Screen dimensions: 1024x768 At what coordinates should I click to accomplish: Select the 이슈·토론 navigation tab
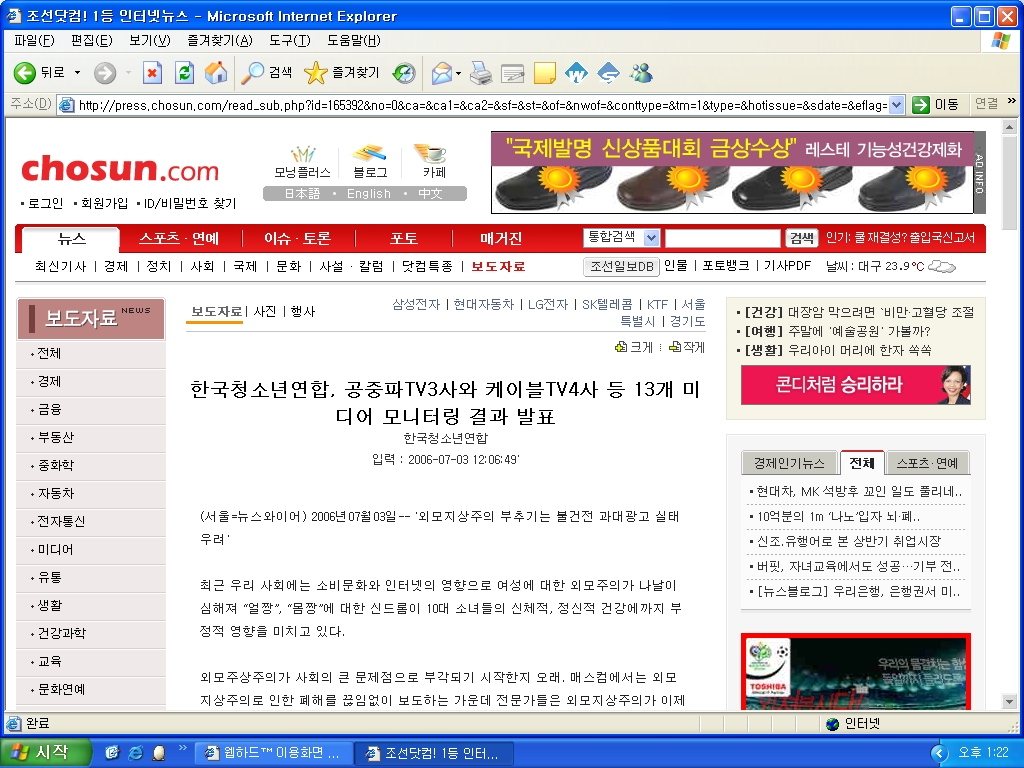pyautogui.click(x=297, y=239)
